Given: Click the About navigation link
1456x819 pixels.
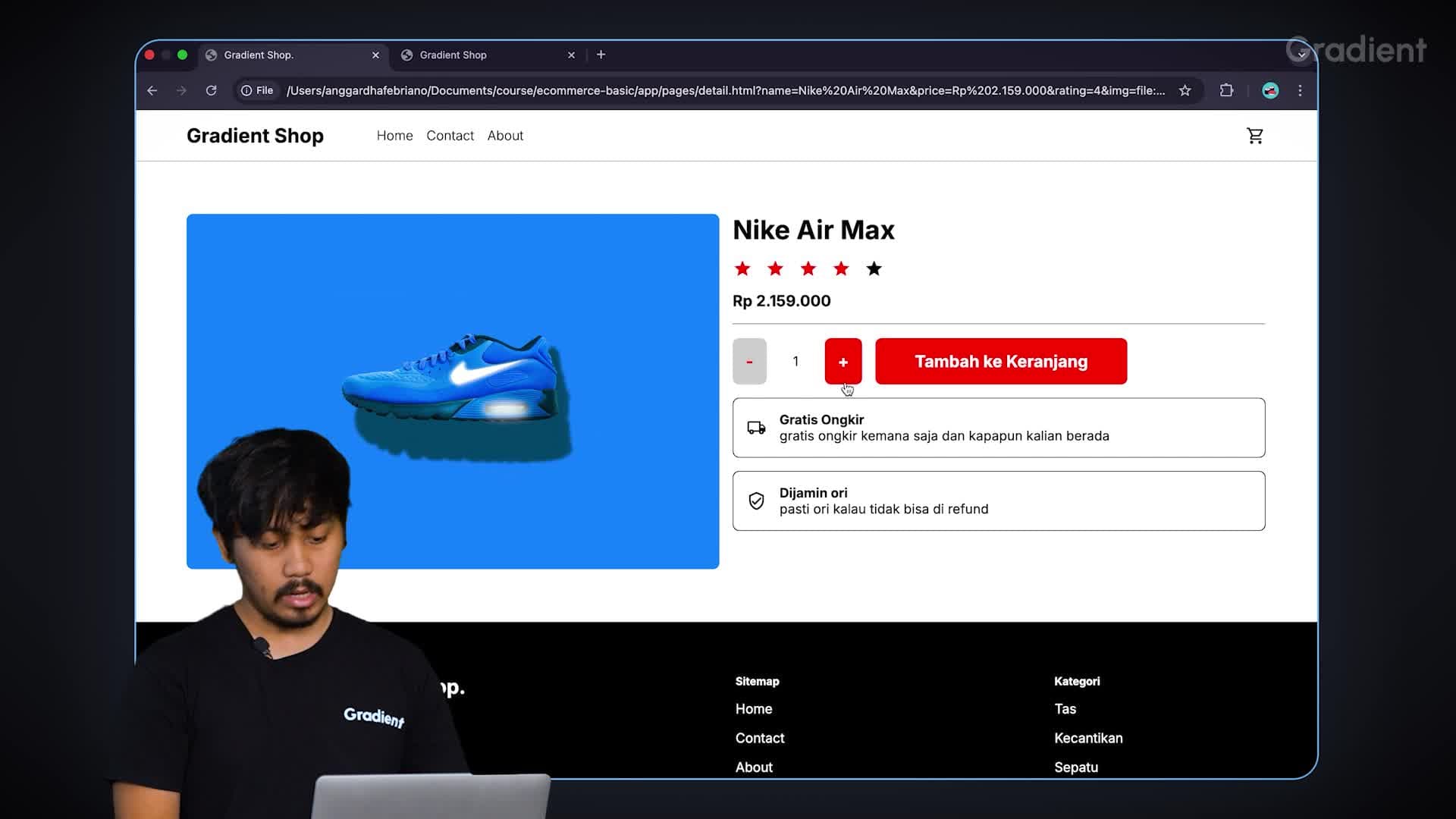Looking at the screenshot, I should tap(505, 135).
